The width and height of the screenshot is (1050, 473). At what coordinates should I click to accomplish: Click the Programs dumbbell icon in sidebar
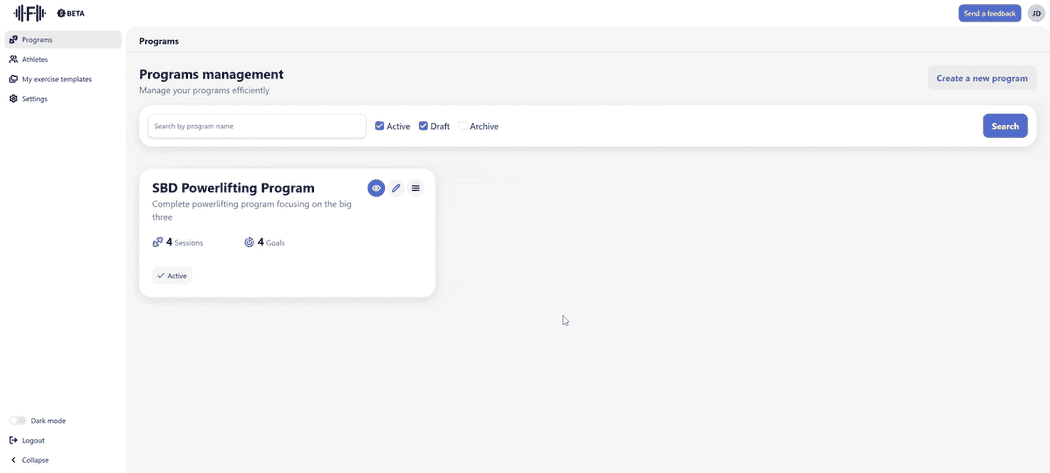point(13,40)
